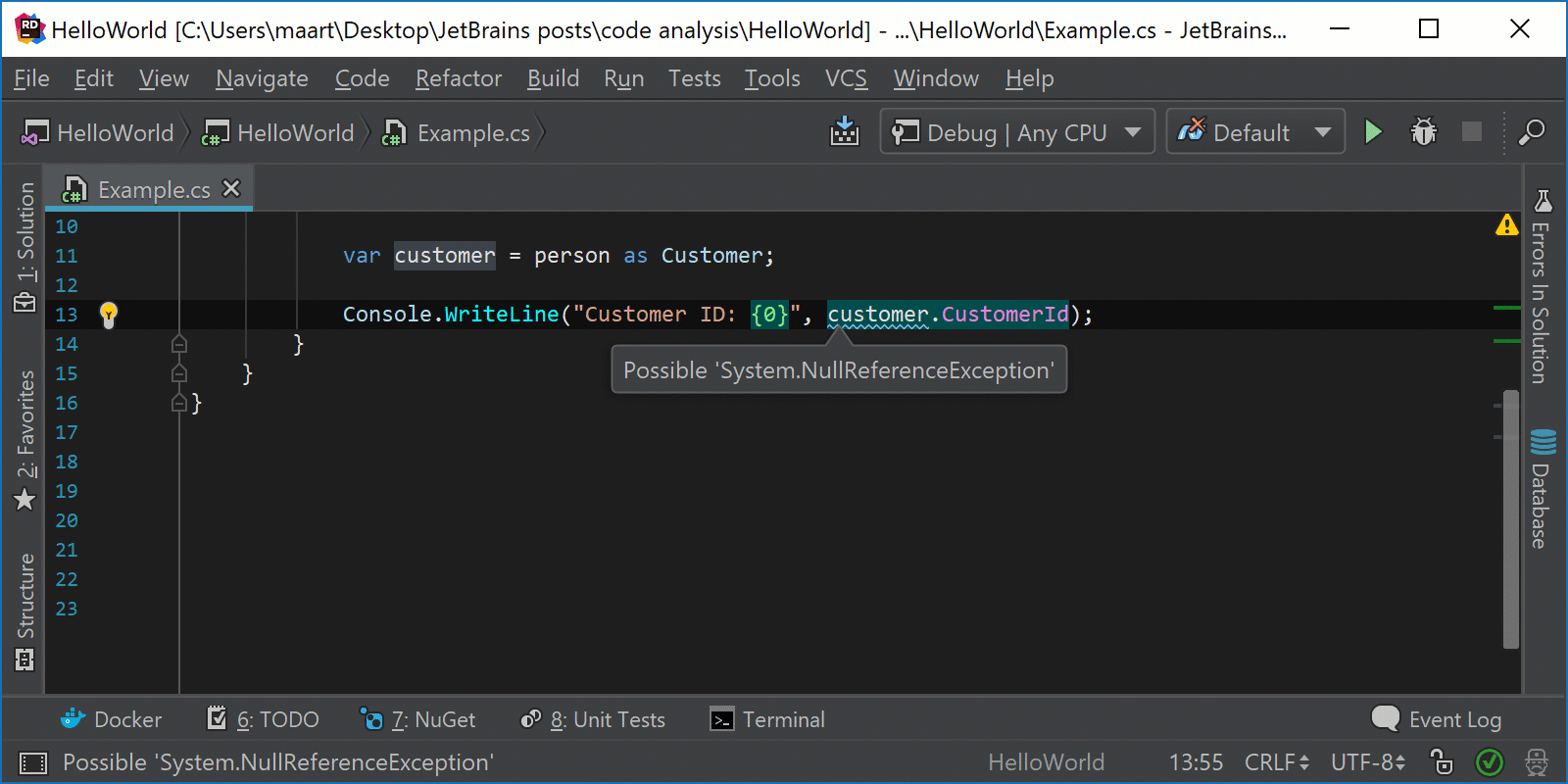This screenshot has width=1568, height=784.
Task: Open the Window menu
Action: pos(936,78)
